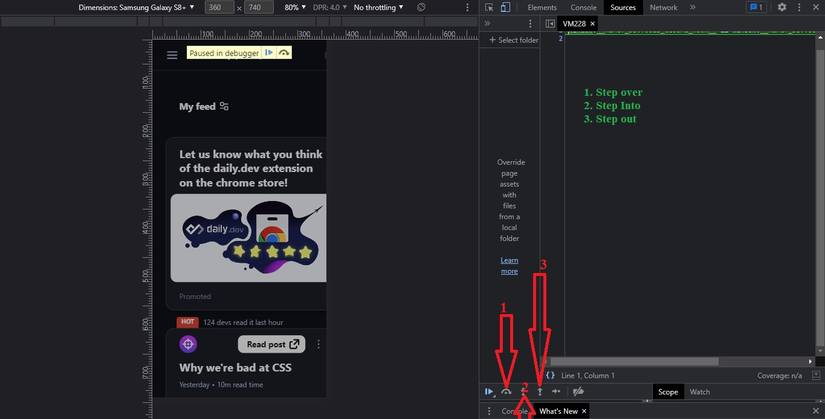Open the hamburger menu on daily.dev
The height and width of the screenshot is (419, 825).
(x=172, y=55)
